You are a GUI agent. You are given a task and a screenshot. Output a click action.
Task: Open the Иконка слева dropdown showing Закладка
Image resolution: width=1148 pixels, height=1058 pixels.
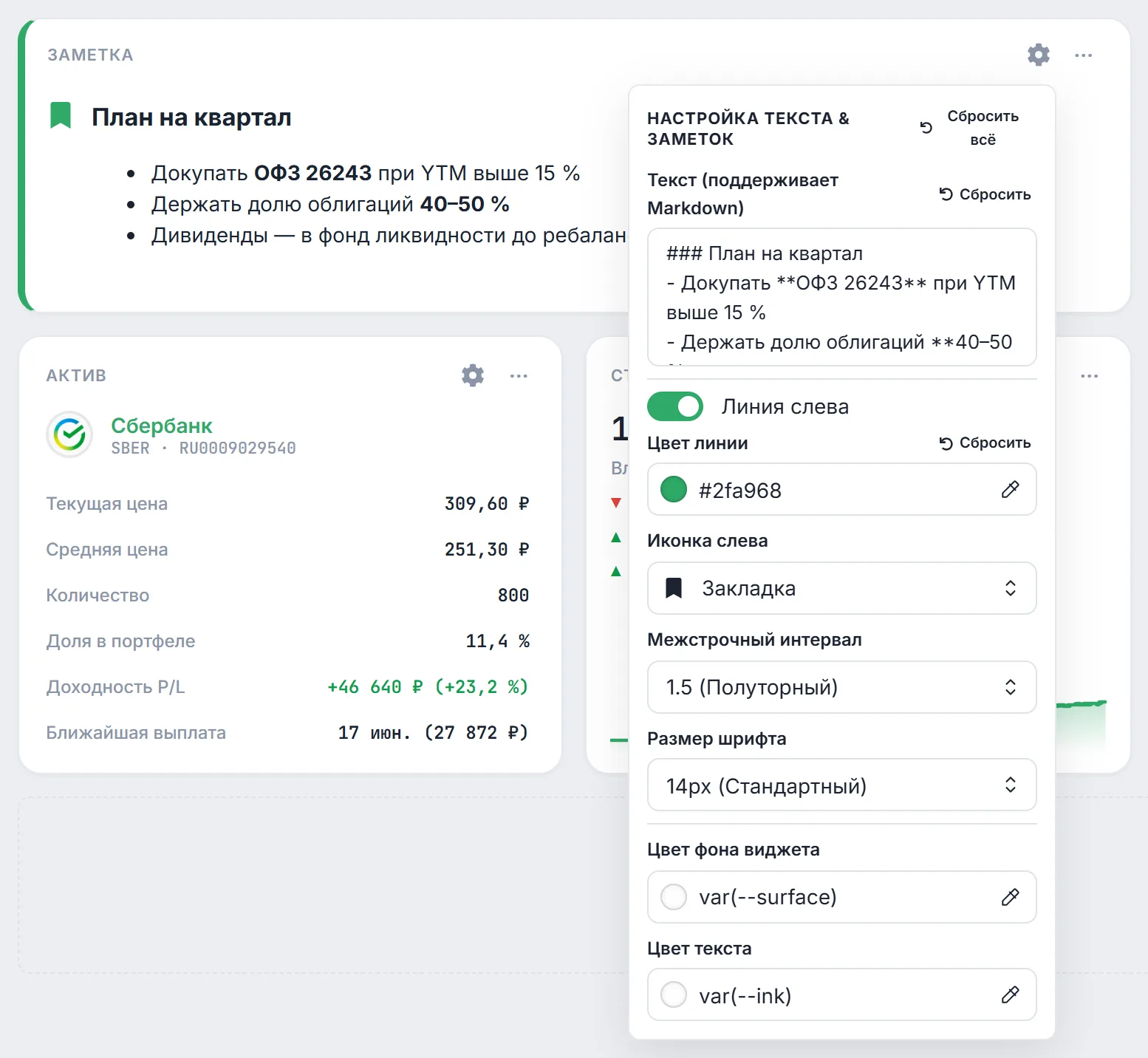click(x=842, y=588)
